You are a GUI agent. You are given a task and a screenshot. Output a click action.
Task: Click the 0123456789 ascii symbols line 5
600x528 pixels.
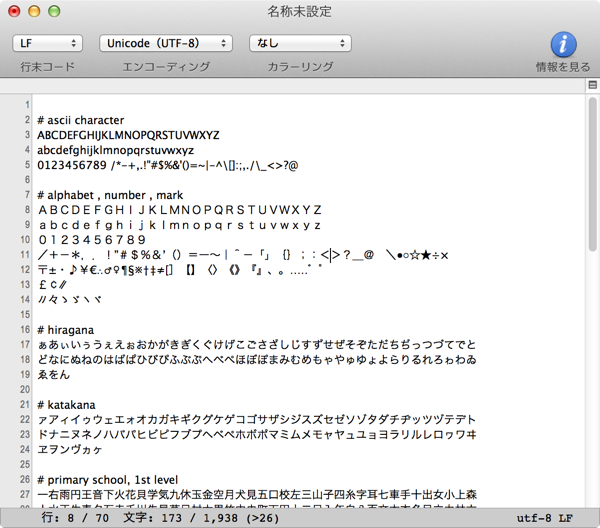coord(168,165)
